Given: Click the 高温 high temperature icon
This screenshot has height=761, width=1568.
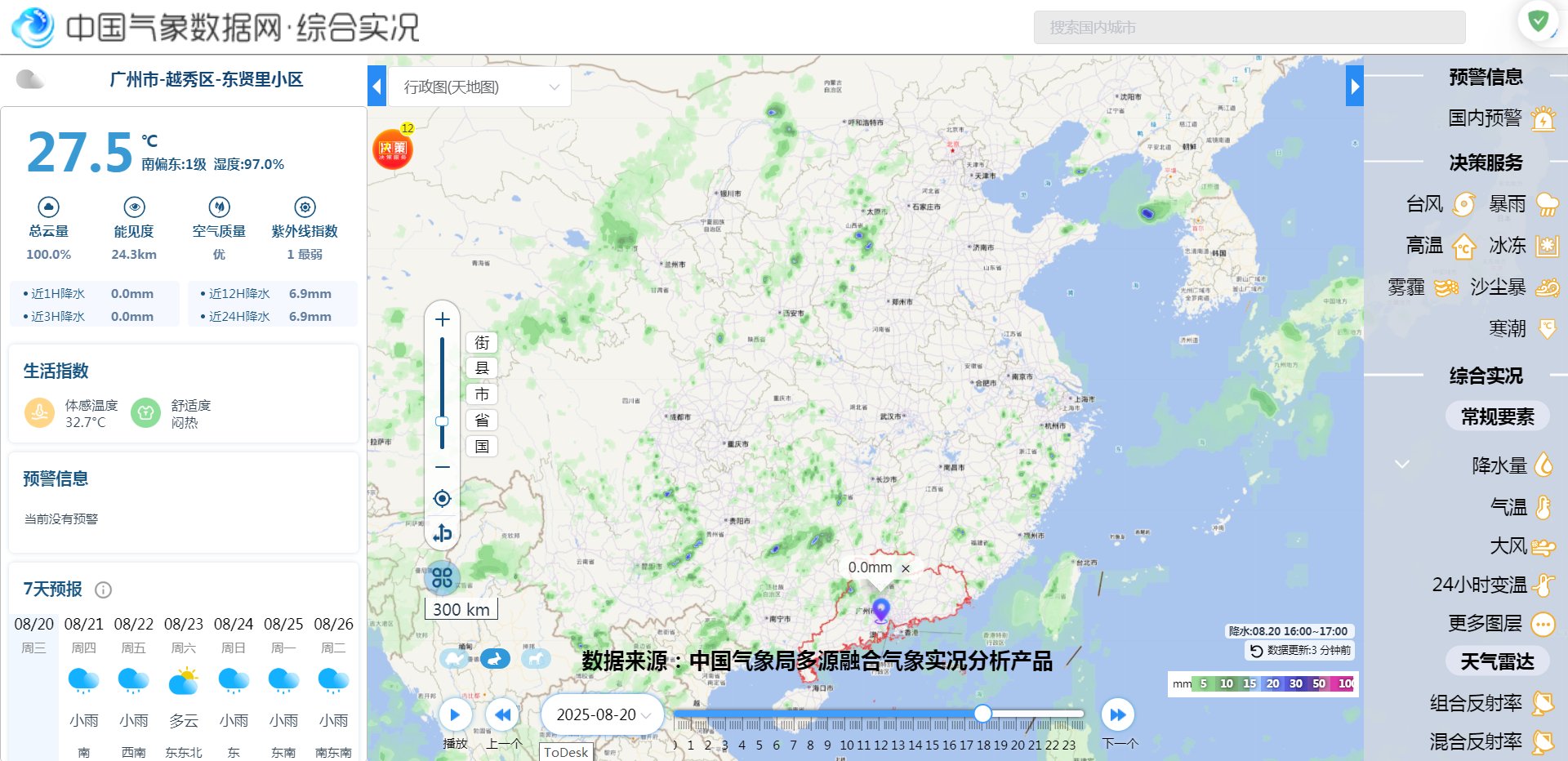Looking at the screenshot, I should tap(1464, 246).
